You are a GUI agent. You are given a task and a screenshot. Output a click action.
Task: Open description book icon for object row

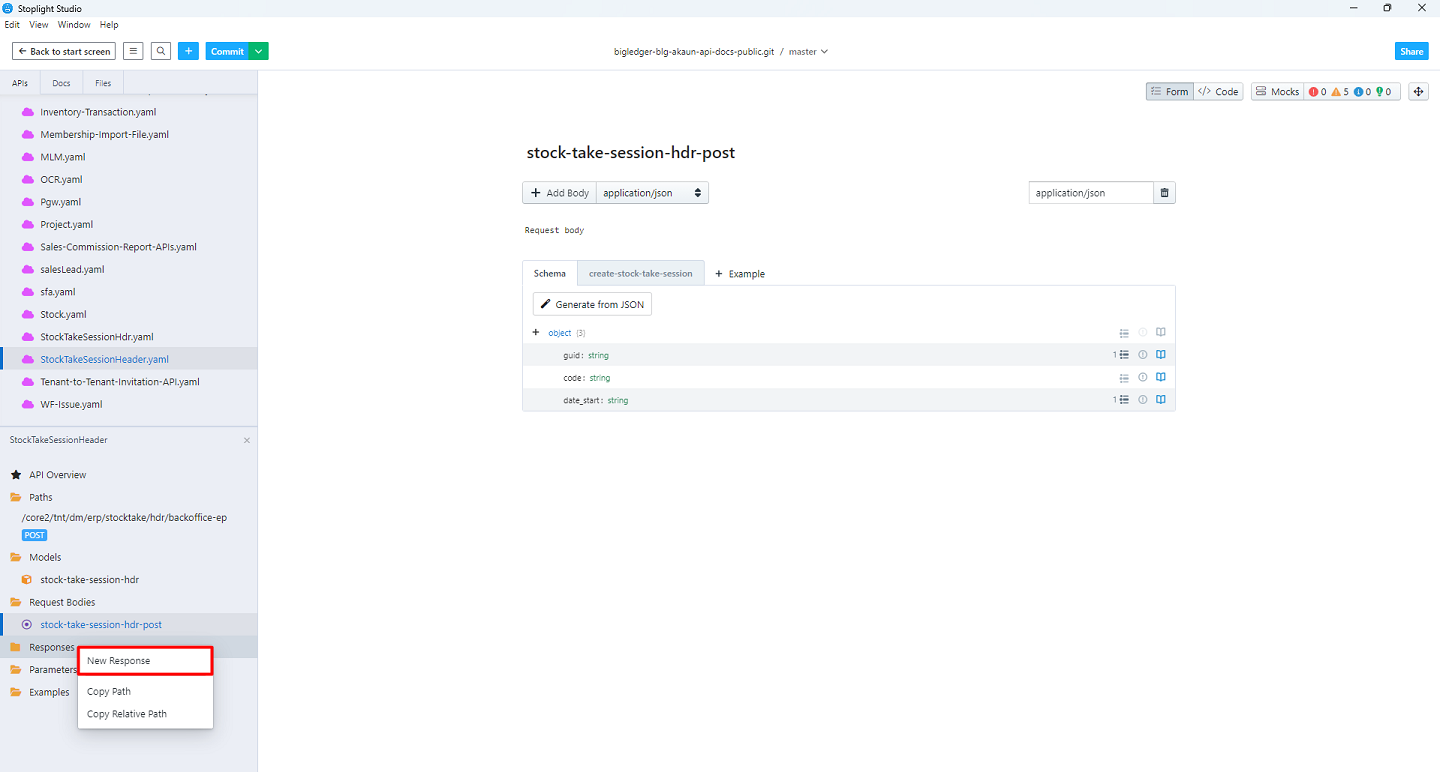(1161, 333)
